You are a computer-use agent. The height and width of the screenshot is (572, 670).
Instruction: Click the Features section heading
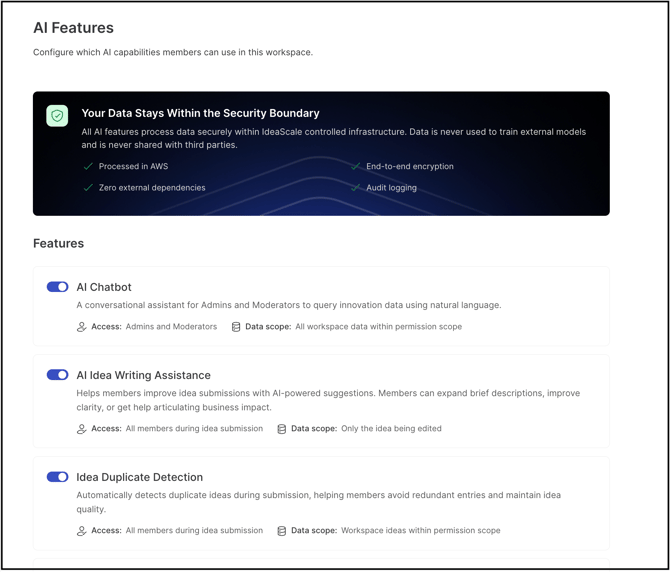point(59,243)
